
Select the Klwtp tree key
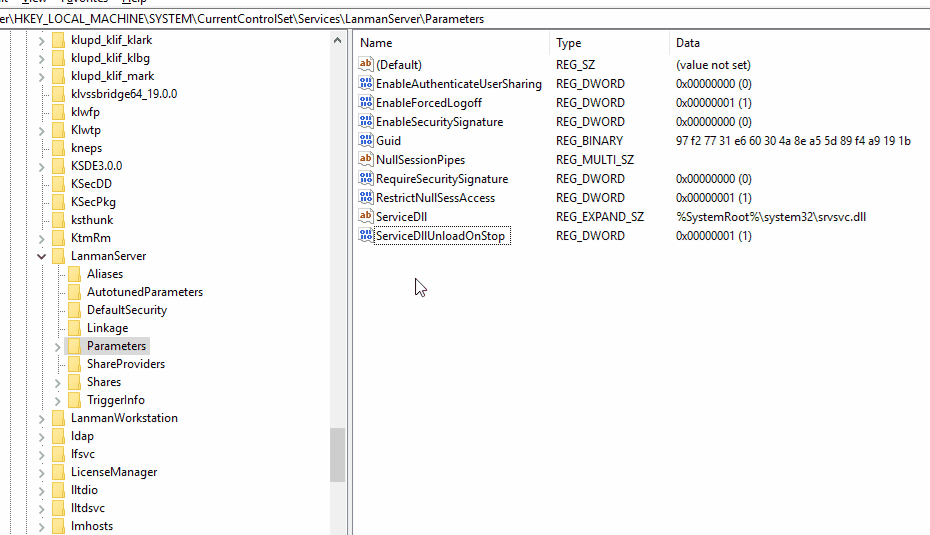86,130
